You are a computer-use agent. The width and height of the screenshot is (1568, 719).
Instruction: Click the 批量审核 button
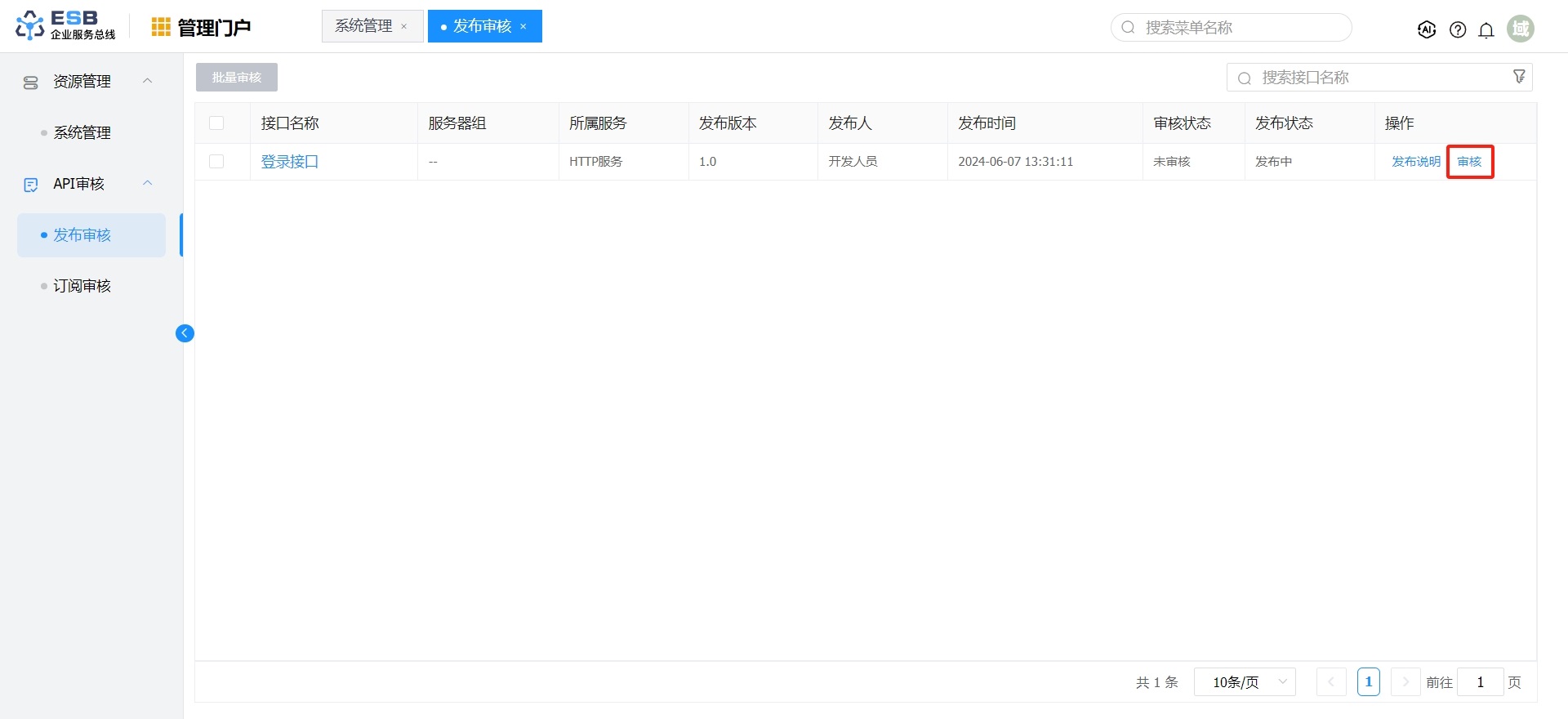coord(237,78)
